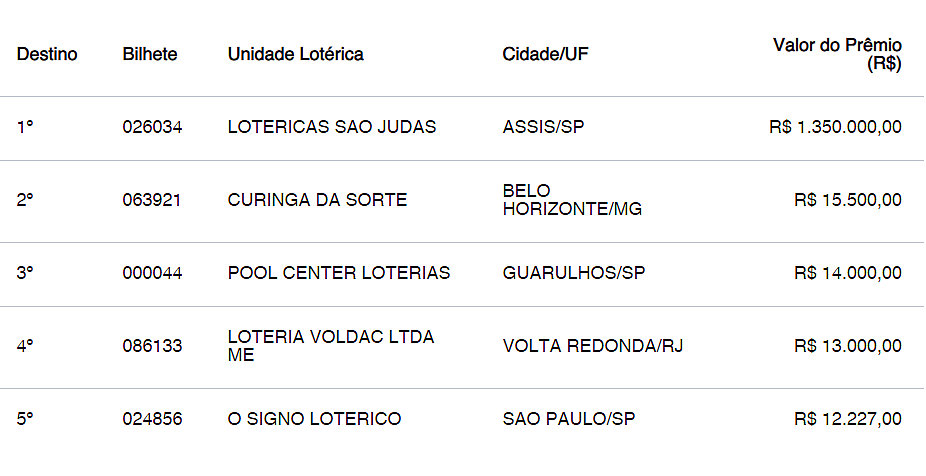Image resolution: width=926 pixels, height=476 pixels.
Task: Click the Valor do Prêmio column header
Action: 837,54
